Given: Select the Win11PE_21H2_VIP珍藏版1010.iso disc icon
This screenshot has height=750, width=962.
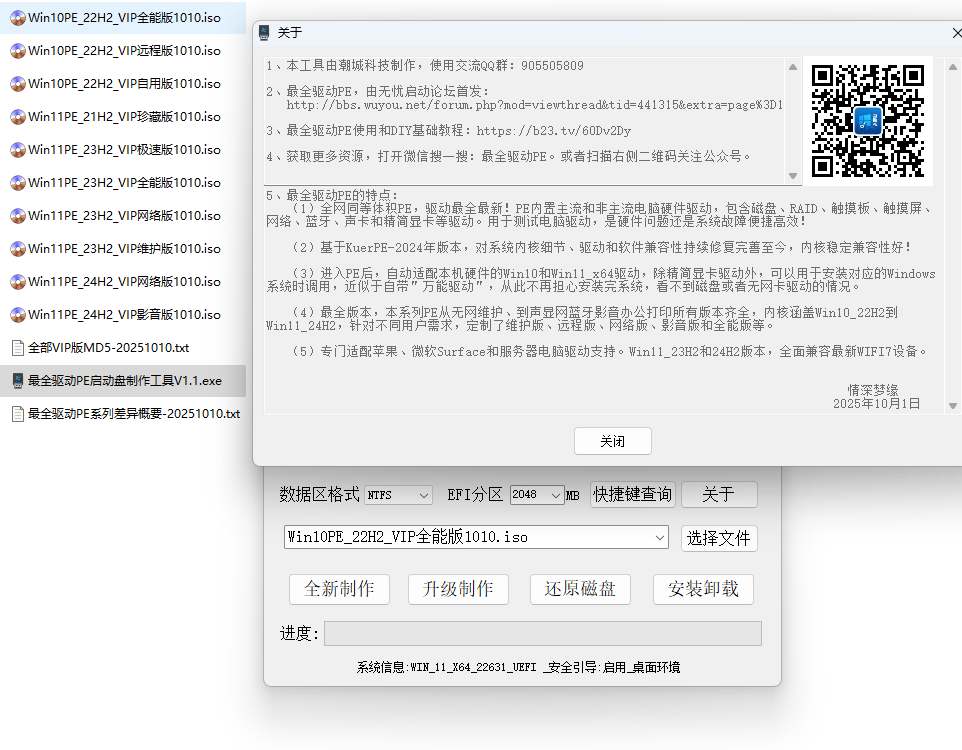Looking at the screenshot, I should pyautogui.click(x=18, y=116).
